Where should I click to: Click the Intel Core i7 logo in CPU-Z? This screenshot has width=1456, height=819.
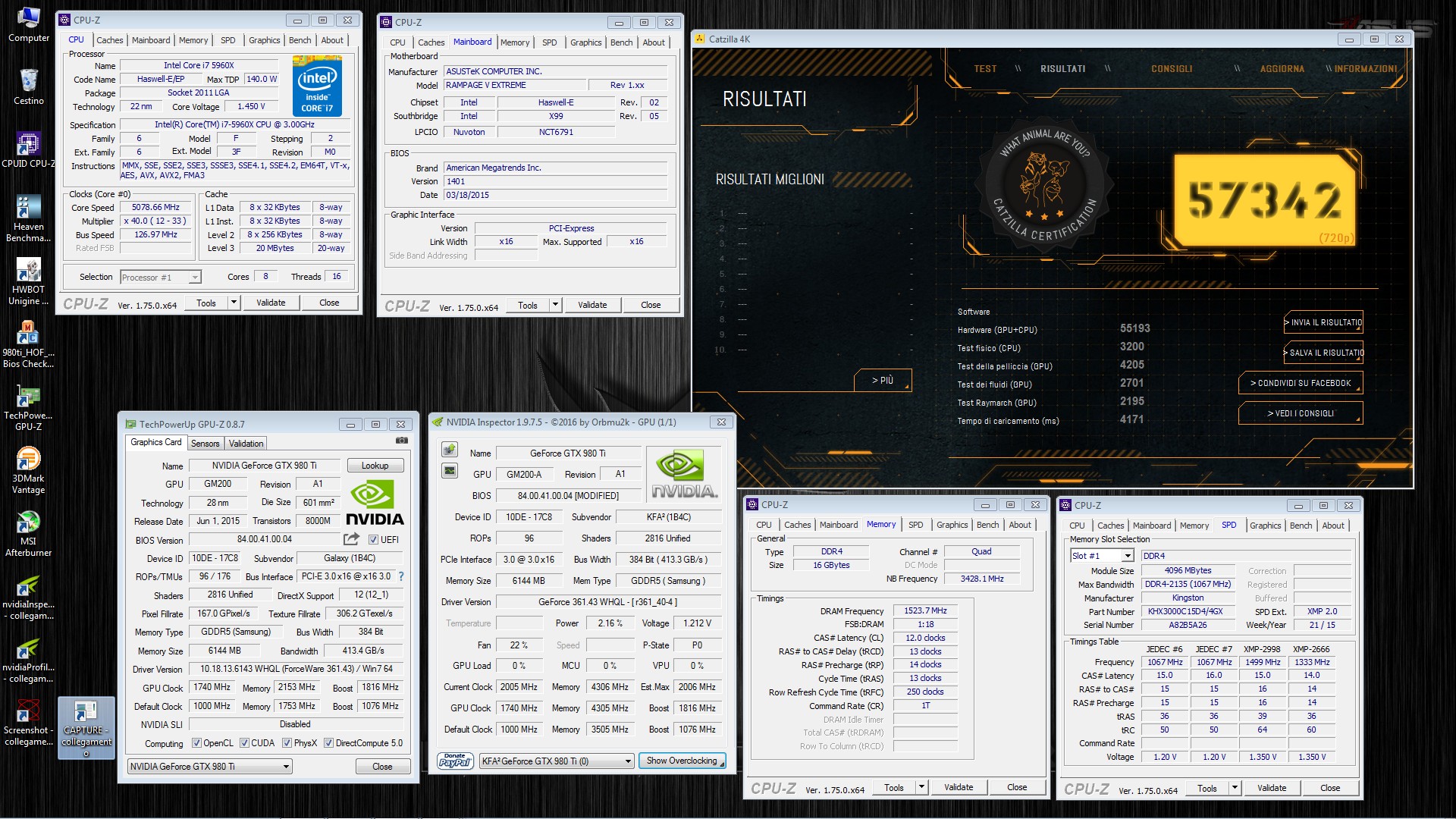pos(317,87)
